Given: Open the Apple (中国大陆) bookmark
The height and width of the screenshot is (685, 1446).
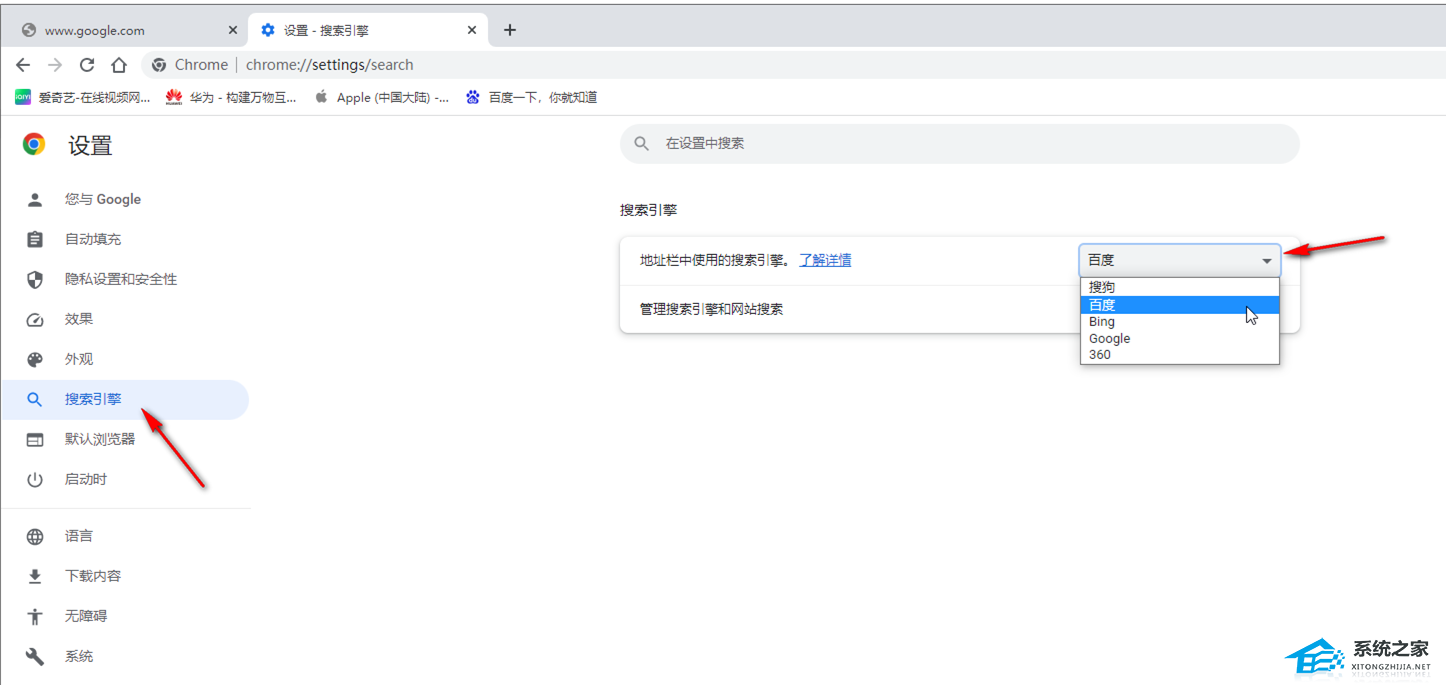Looking at the screenshot, I should tap(382, 97).
